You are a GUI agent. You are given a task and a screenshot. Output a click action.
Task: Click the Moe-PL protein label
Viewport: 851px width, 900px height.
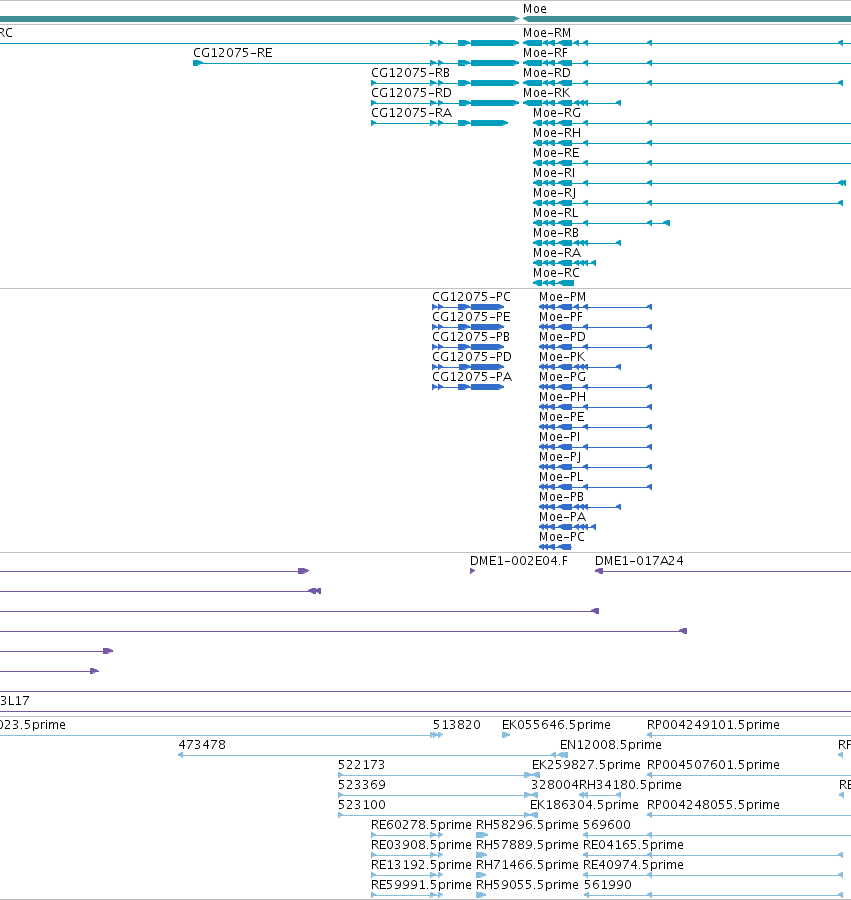[561, 477]
